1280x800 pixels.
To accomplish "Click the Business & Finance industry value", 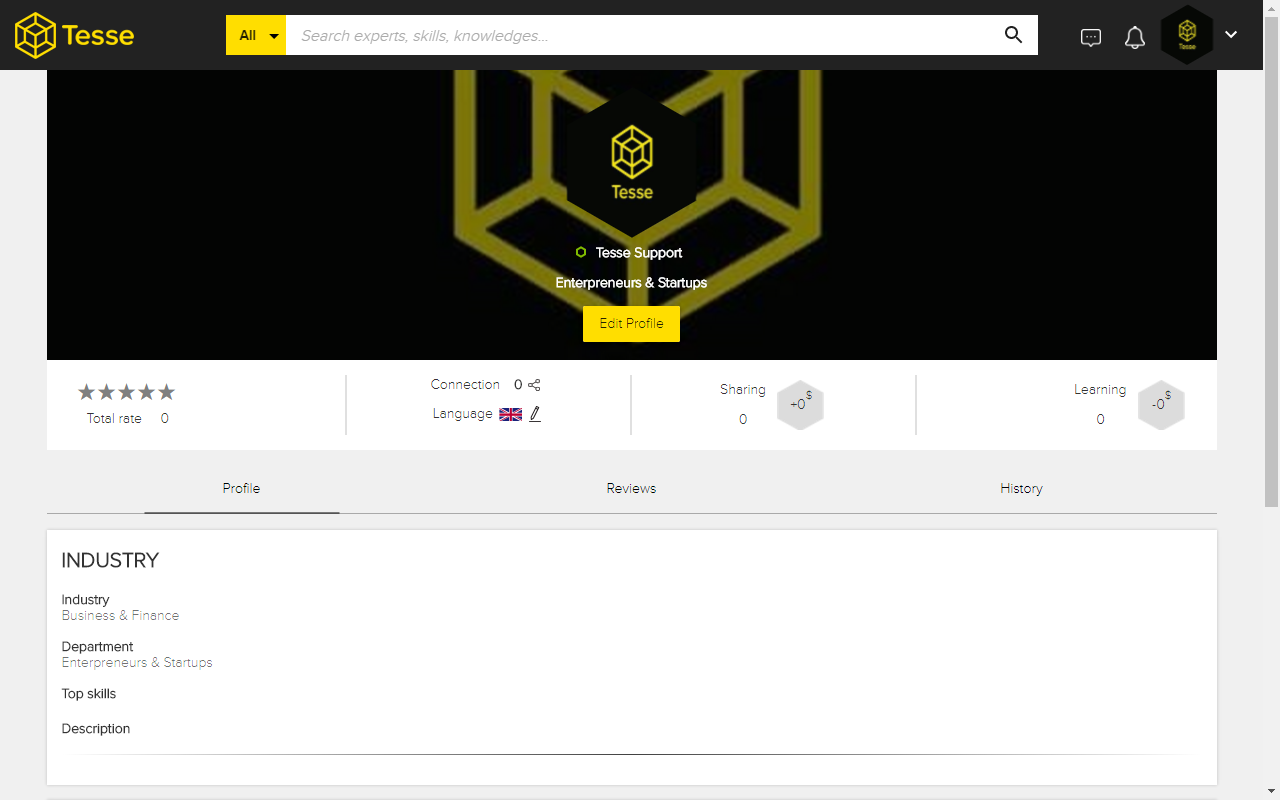I will pos(120,616).
